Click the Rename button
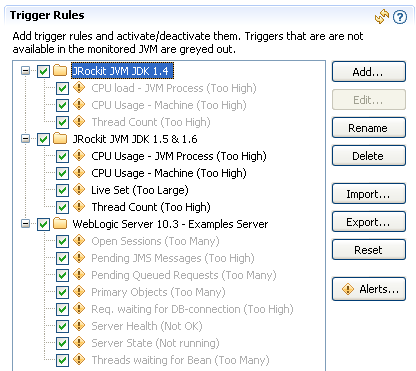Screen dimensions: 416x371 (369, 128)
